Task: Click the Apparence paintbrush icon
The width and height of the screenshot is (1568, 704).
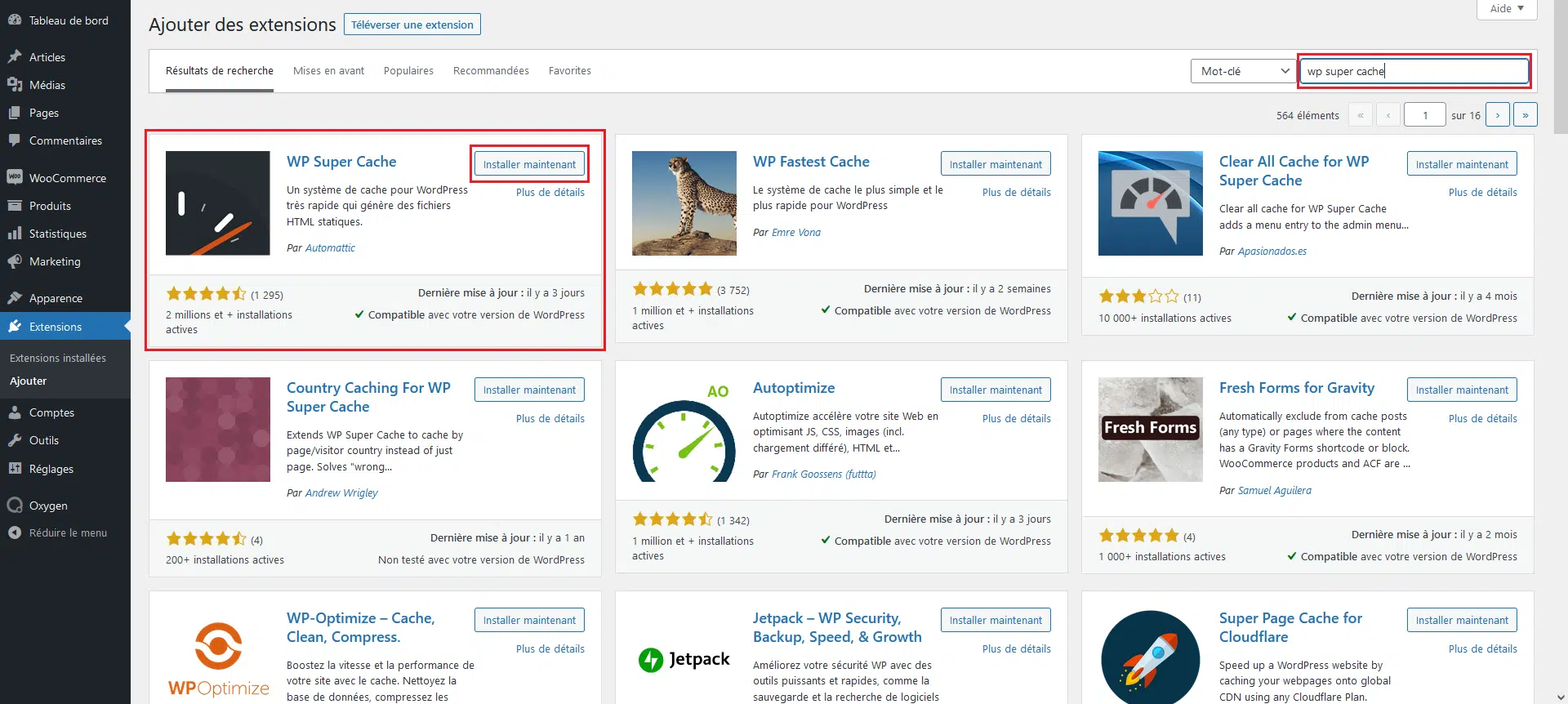Action: click(15, 298)
